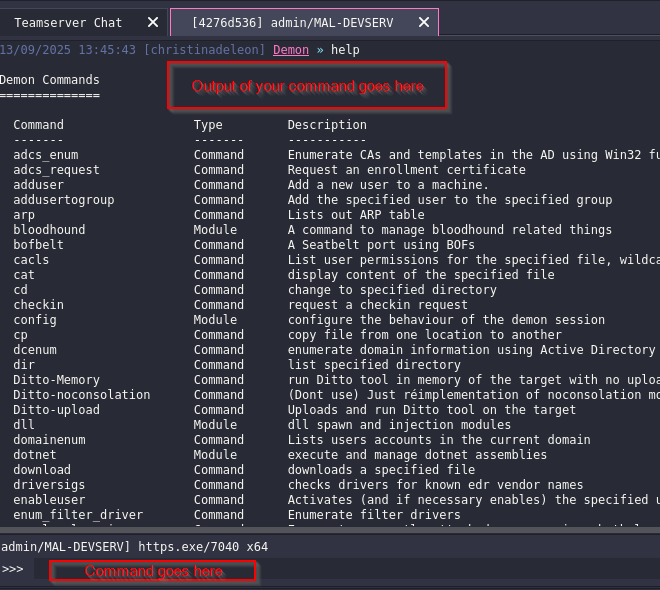660x590 pixels.
Task: Focus the command input field
Action: point(345,571)
